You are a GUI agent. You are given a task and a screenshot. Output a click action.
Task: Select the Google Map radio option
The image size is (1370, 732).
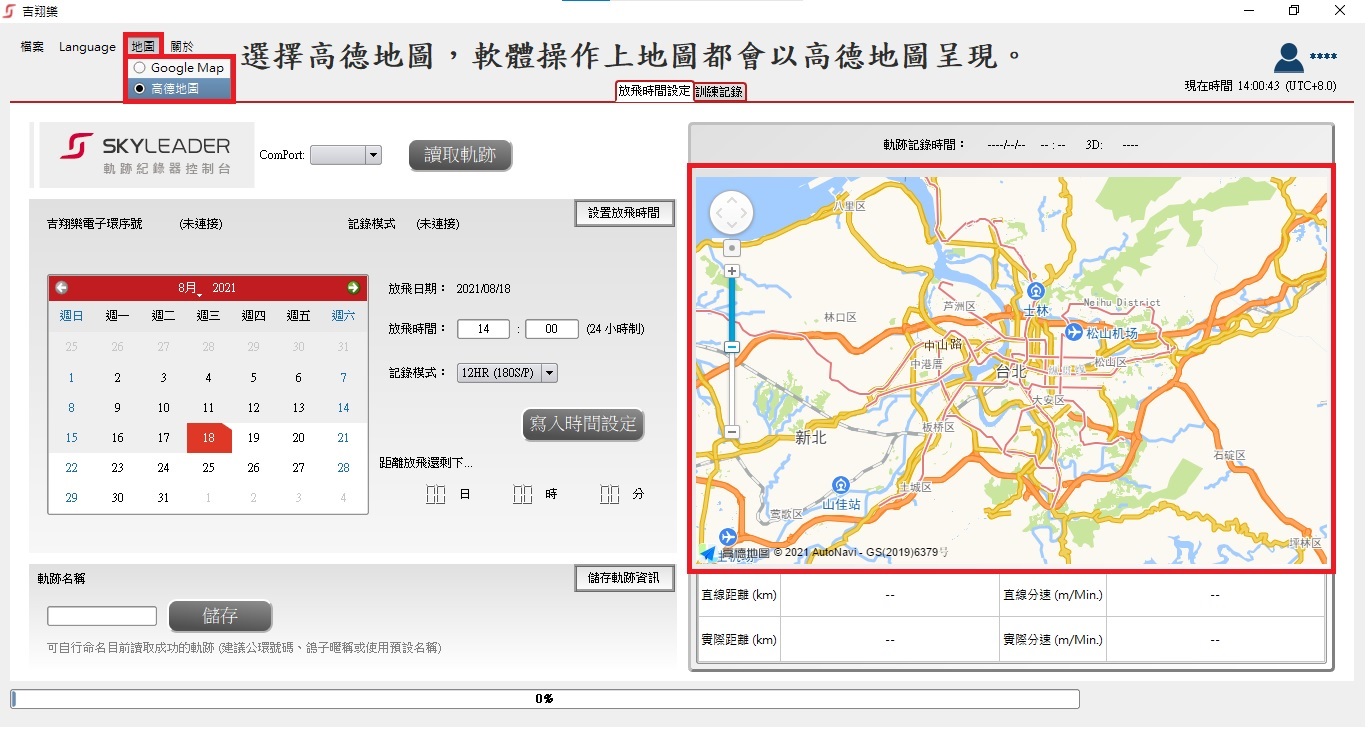pos(179,68)
